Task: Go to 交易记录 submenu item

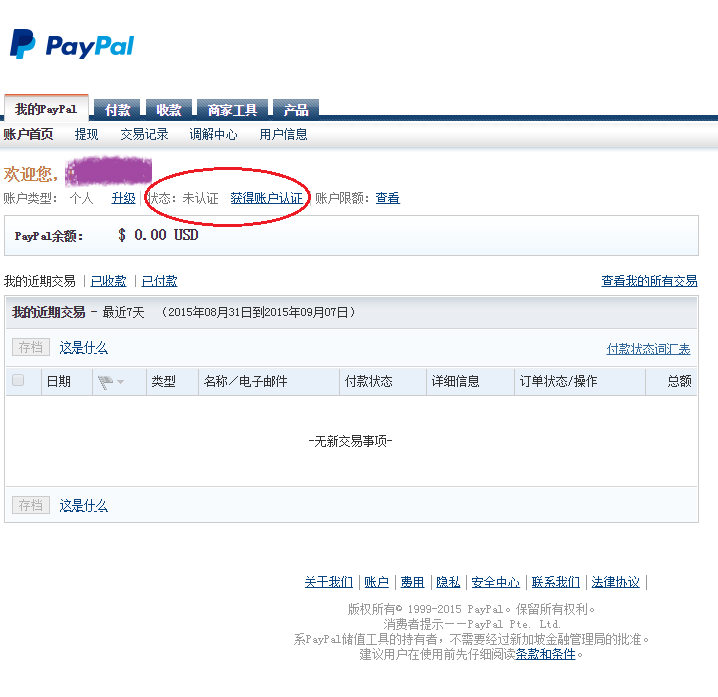Action: coord(144,134)
